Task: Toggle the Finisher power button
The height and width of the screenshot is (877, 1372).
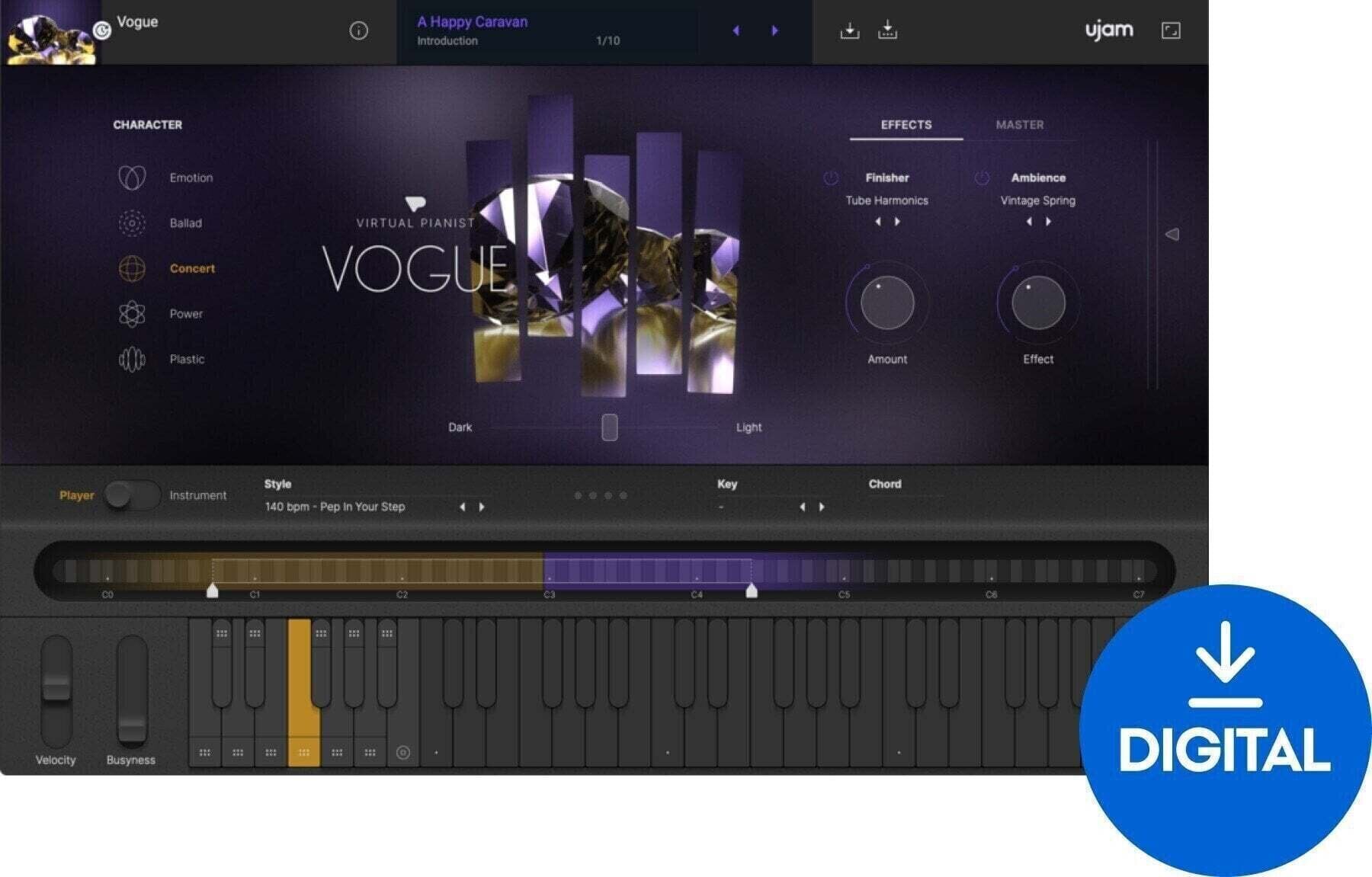Action: click(831, 178)
